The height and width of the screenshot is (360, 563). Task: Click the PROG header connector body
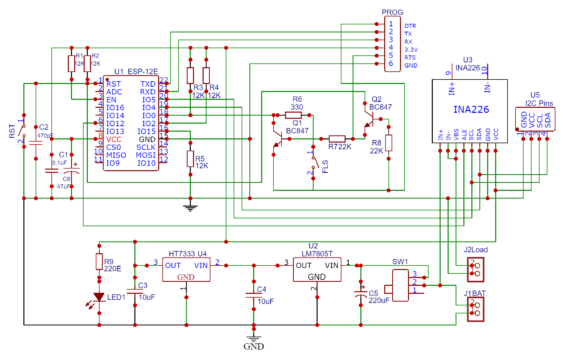tap(392, 44)
